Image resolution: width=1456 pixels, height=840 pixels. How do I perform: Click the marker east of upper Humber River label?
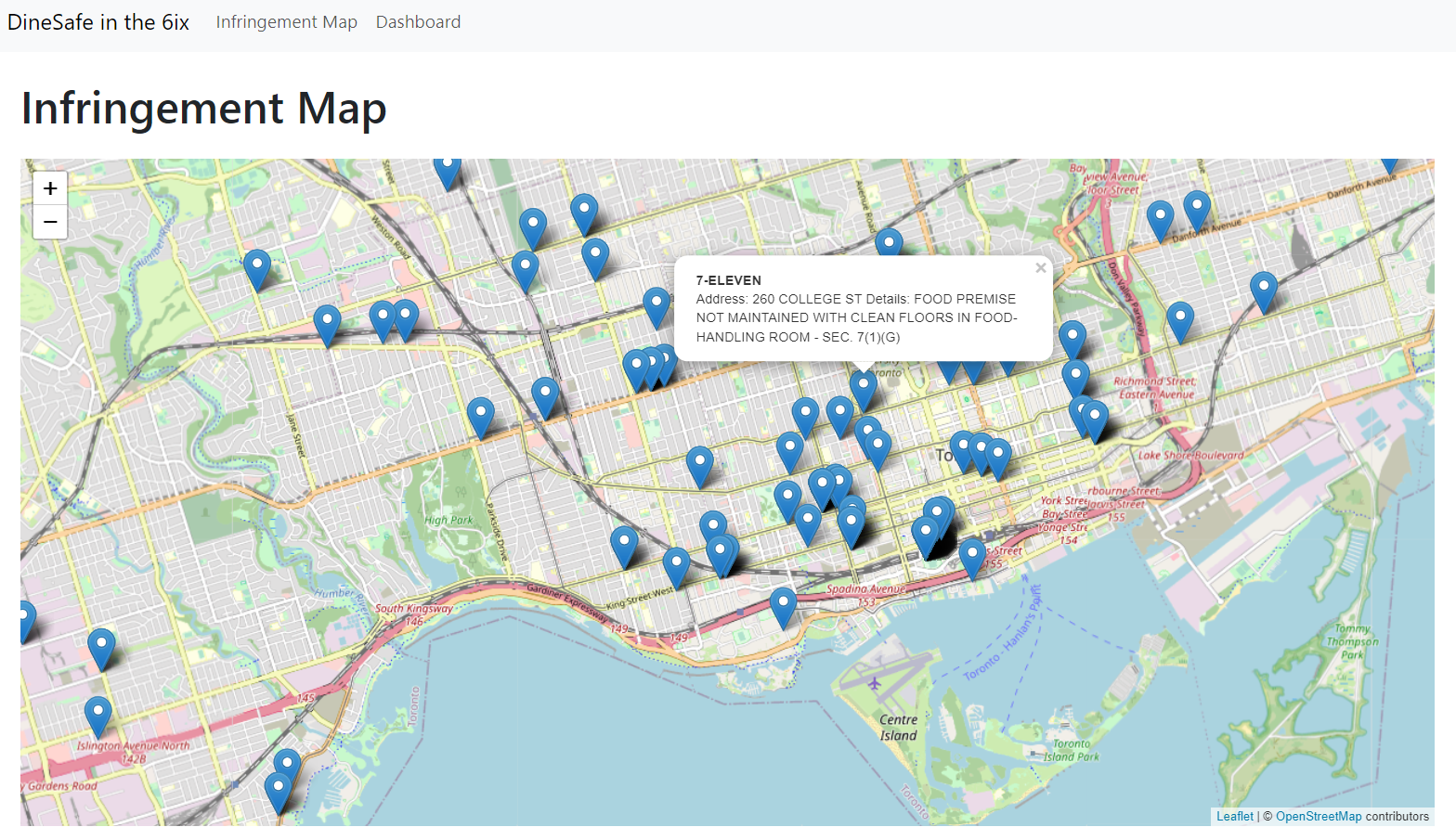coord(257,271)
